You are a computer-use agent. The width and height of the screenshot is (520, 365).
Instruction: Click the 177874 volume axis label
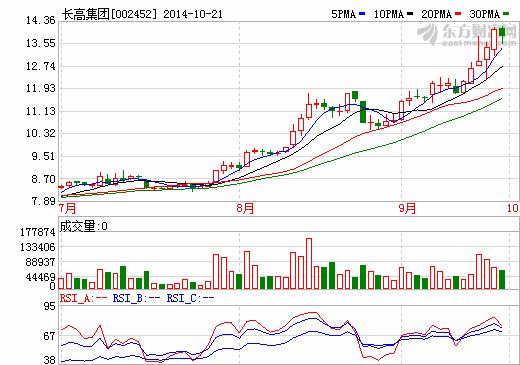(38, 232)
